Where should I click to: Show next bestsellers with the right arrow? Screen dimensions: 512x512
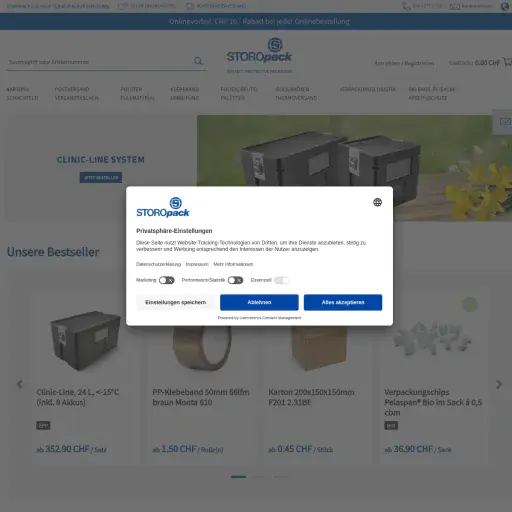tap(499, 384)
